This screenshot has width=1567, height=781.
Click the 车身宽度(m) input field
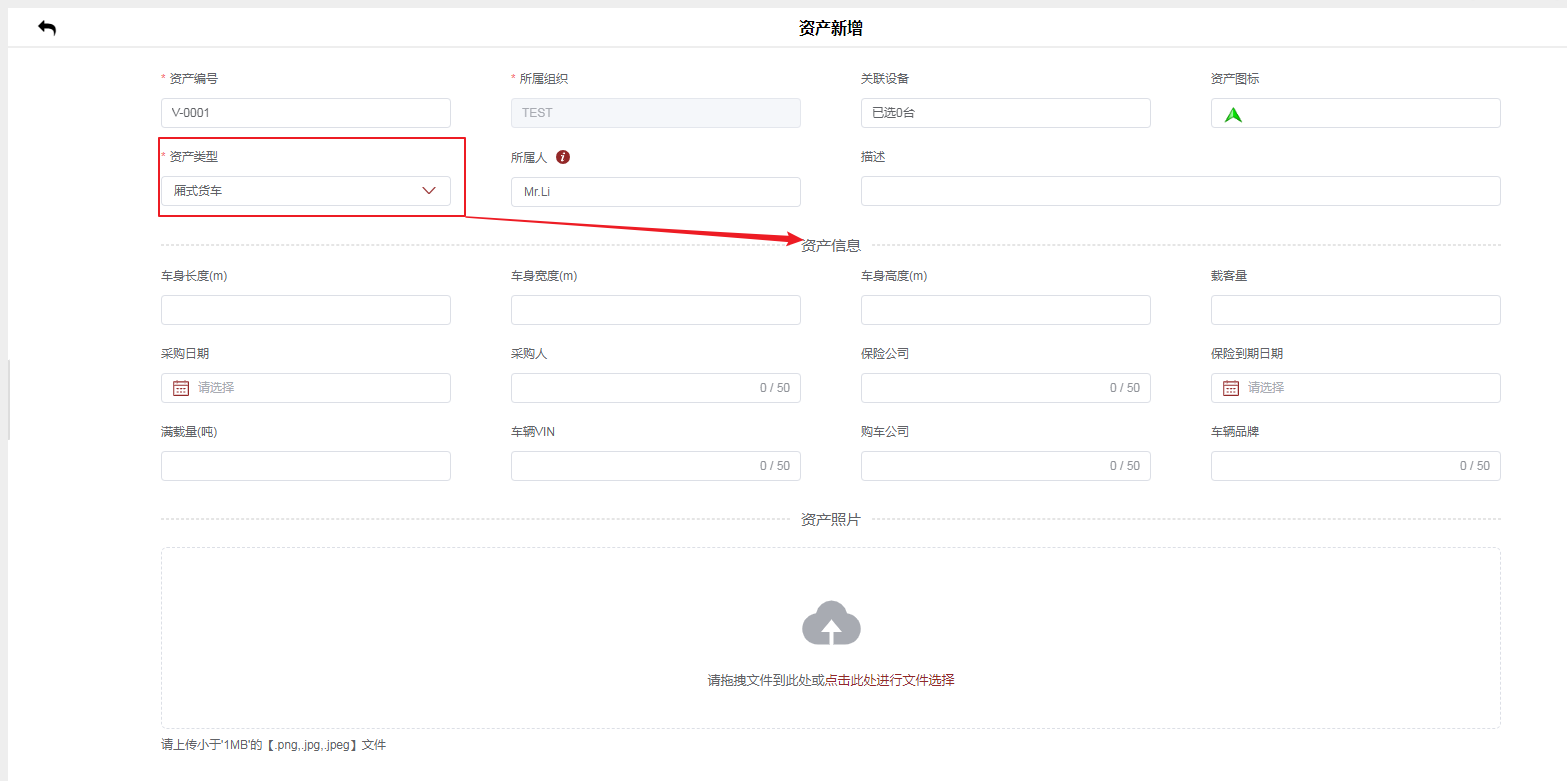point(655,310)
